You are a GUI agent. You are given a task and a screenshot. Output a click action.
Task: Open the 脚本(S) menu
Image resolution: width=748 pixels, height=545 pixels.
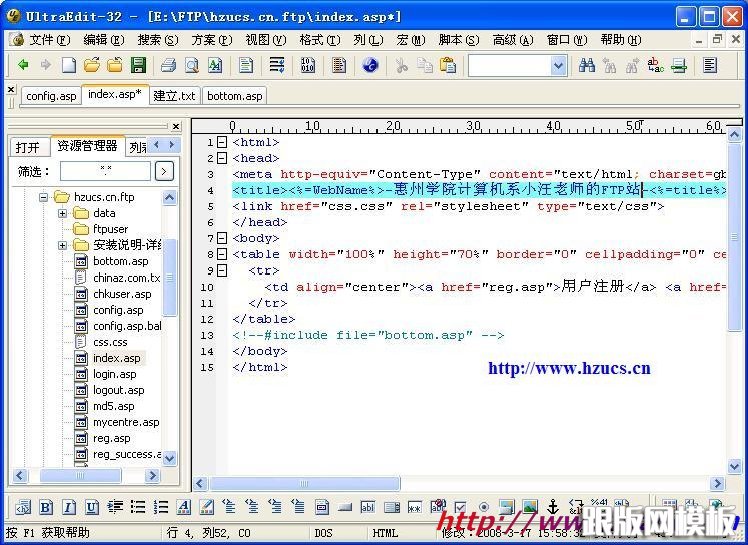tap(458, 40)
